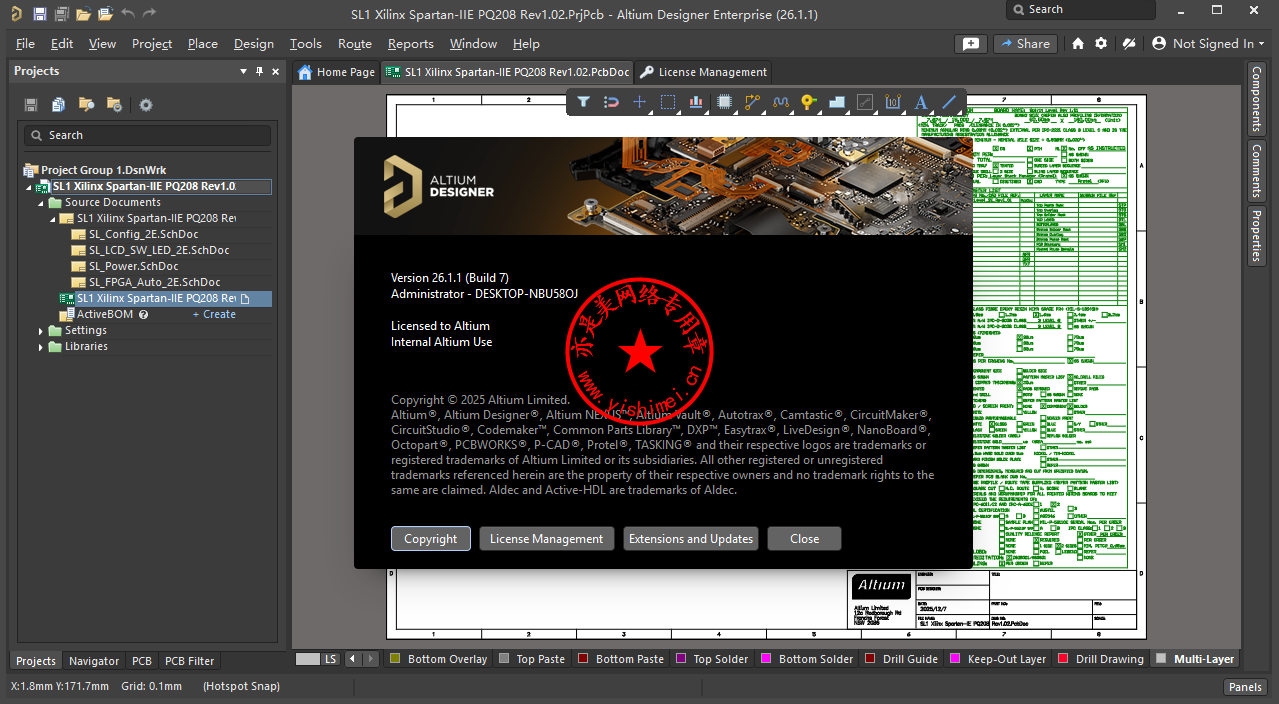Image resolution: width=1279 pixels, height=704 pixels.
Task: Select the place string text tool
Action: click(x=921, y=102)
